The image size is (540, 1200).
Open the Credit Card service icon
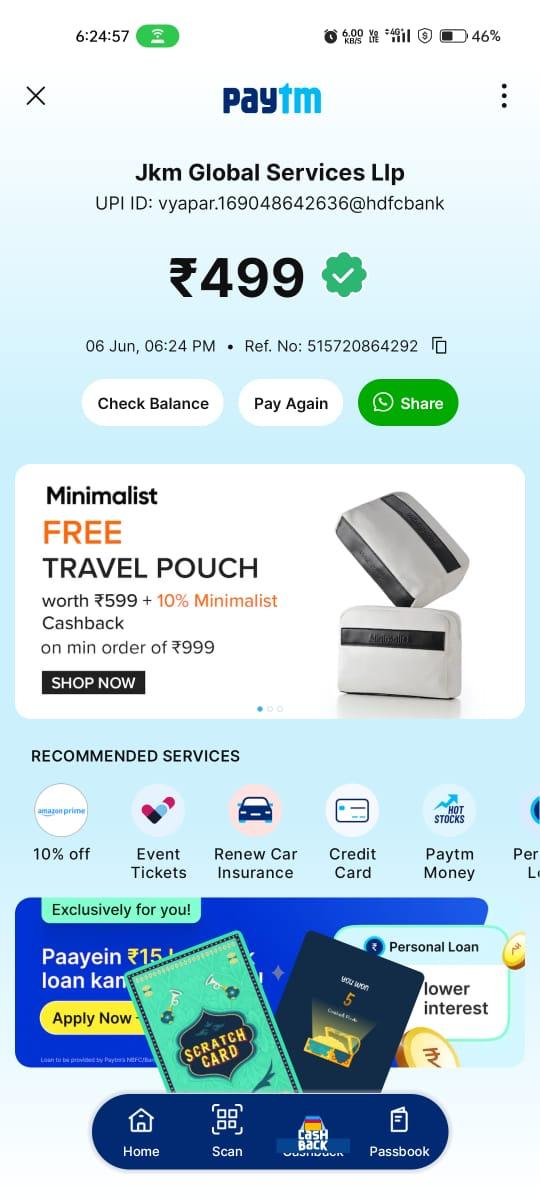coord(352,810)
